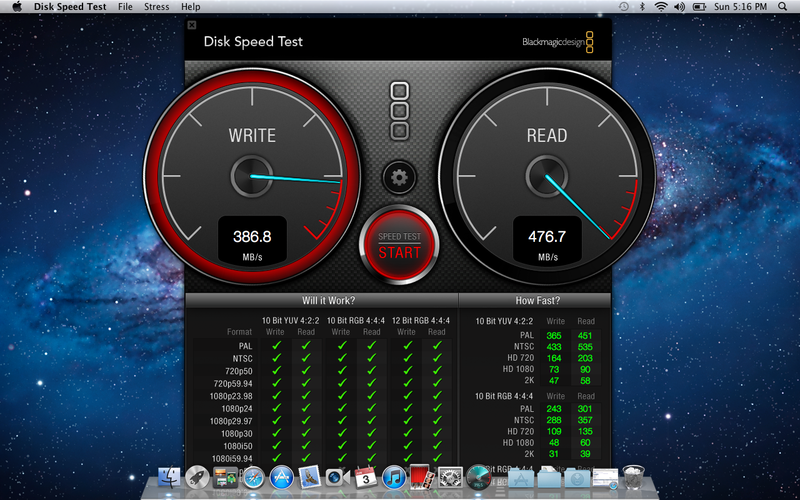
Task: Open Calendar icon in the dock
Action: pyautogui.click(x=365, y=478)
